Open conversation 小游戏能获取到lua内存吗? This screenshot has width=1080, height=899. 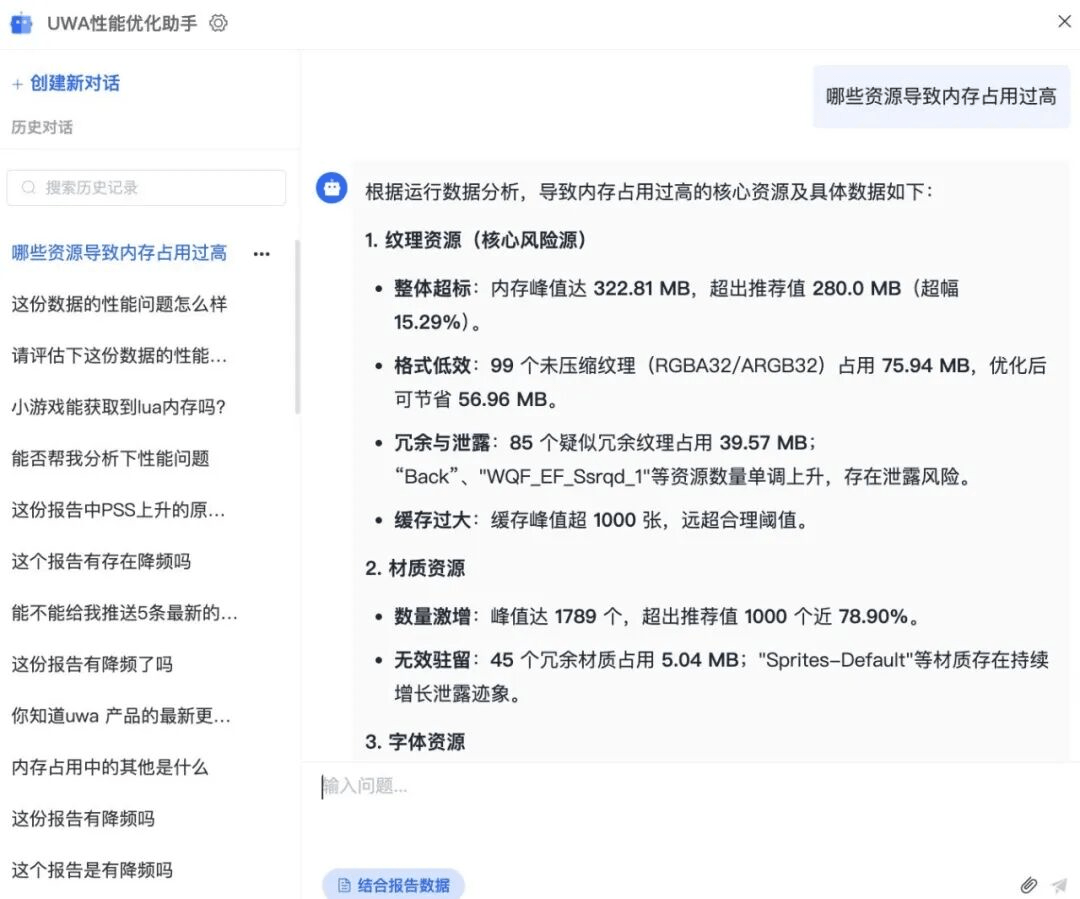tap(119, 407)
